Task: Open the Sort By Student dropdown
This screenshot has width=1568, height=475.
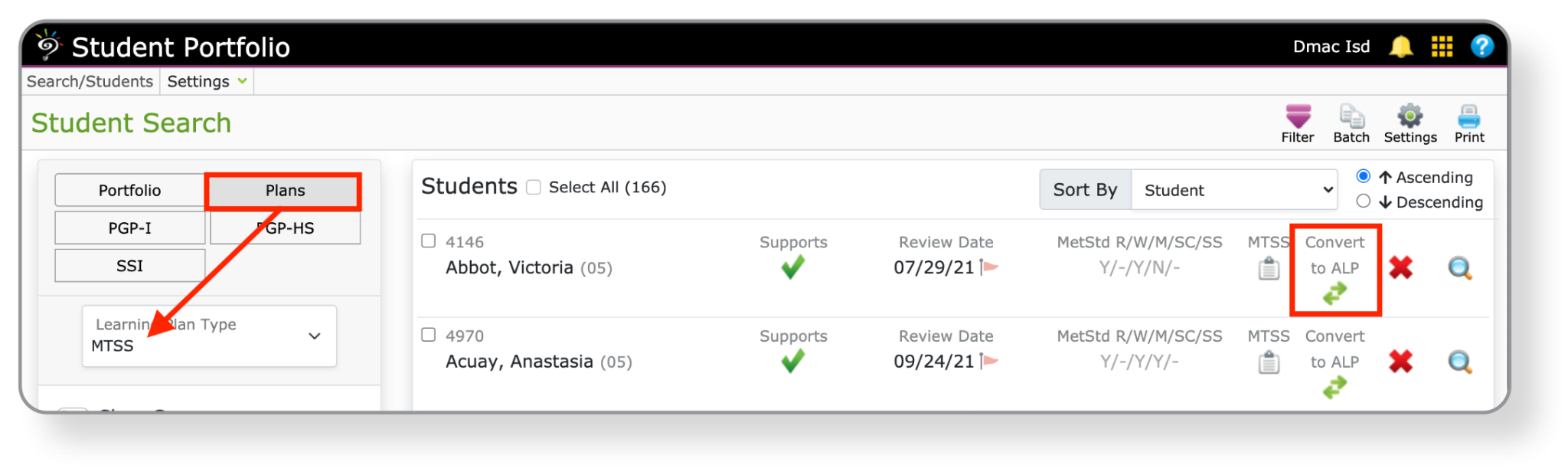Action: [1234, 190]
